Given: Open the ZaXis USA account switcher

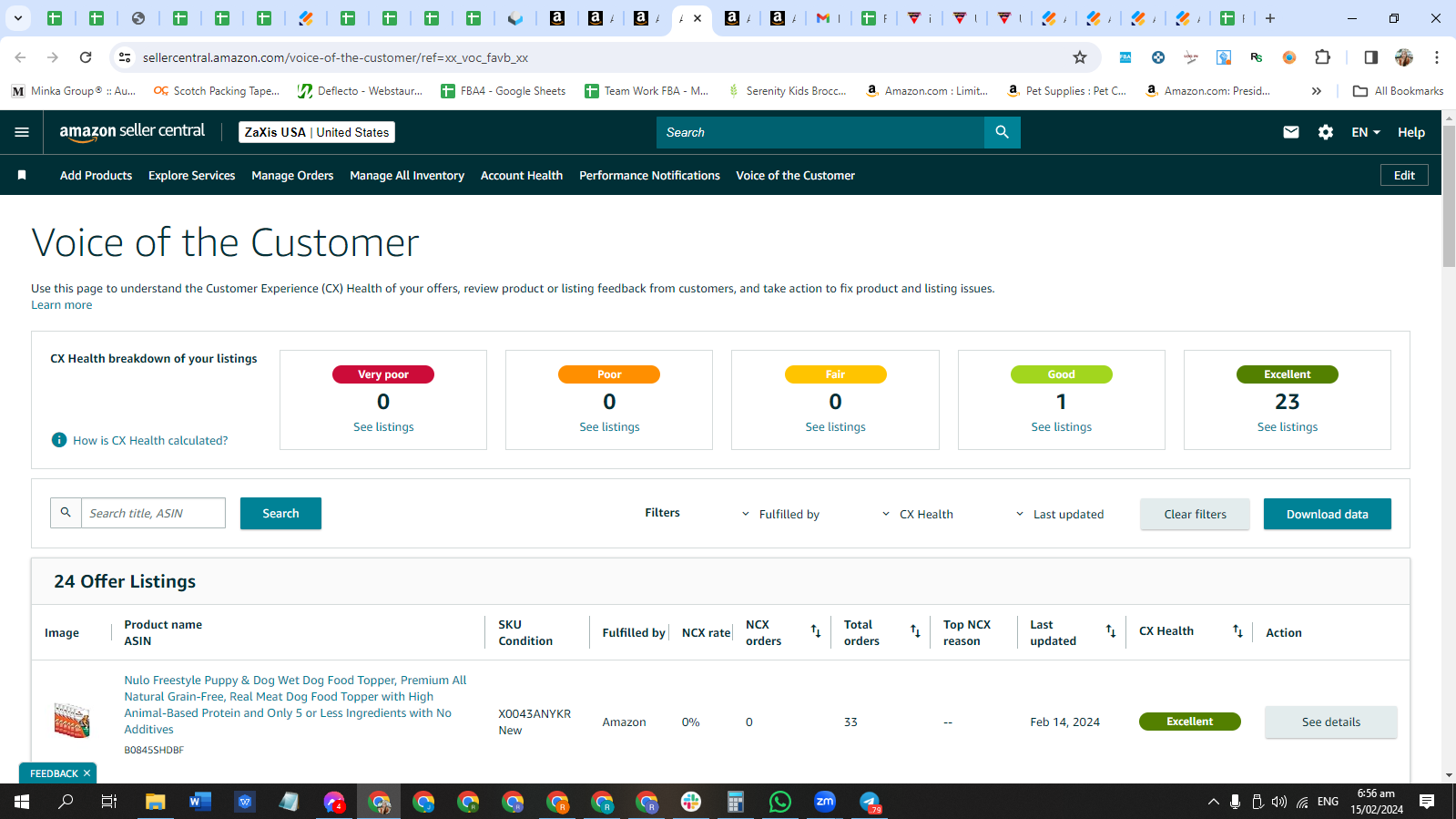Looking at the screenshot, I should click(317, 132).
